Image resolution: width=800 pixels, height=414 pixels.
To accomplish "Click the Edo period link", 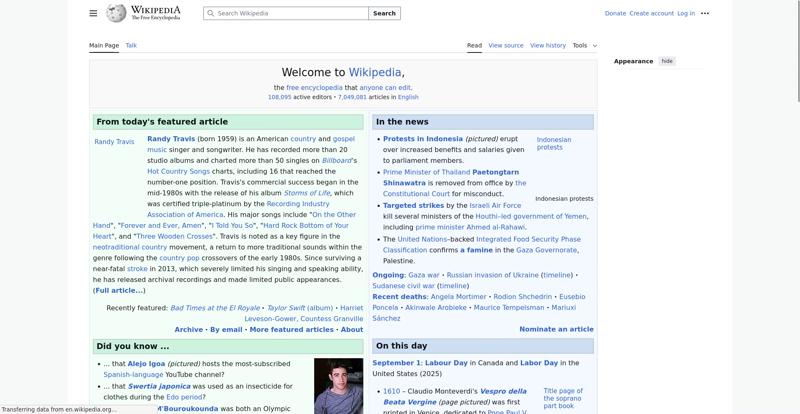I will pos(184,397).
